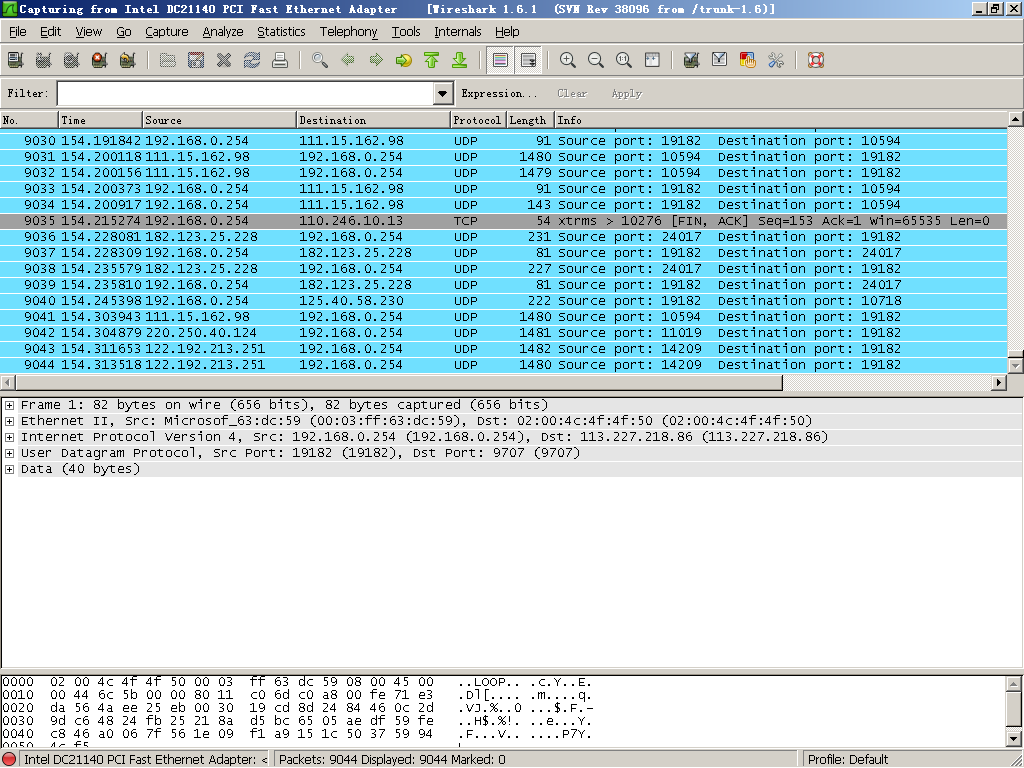Open the View menu
Screen dimensions: 1024x768
pyautogui.click(x=88, y=31)
